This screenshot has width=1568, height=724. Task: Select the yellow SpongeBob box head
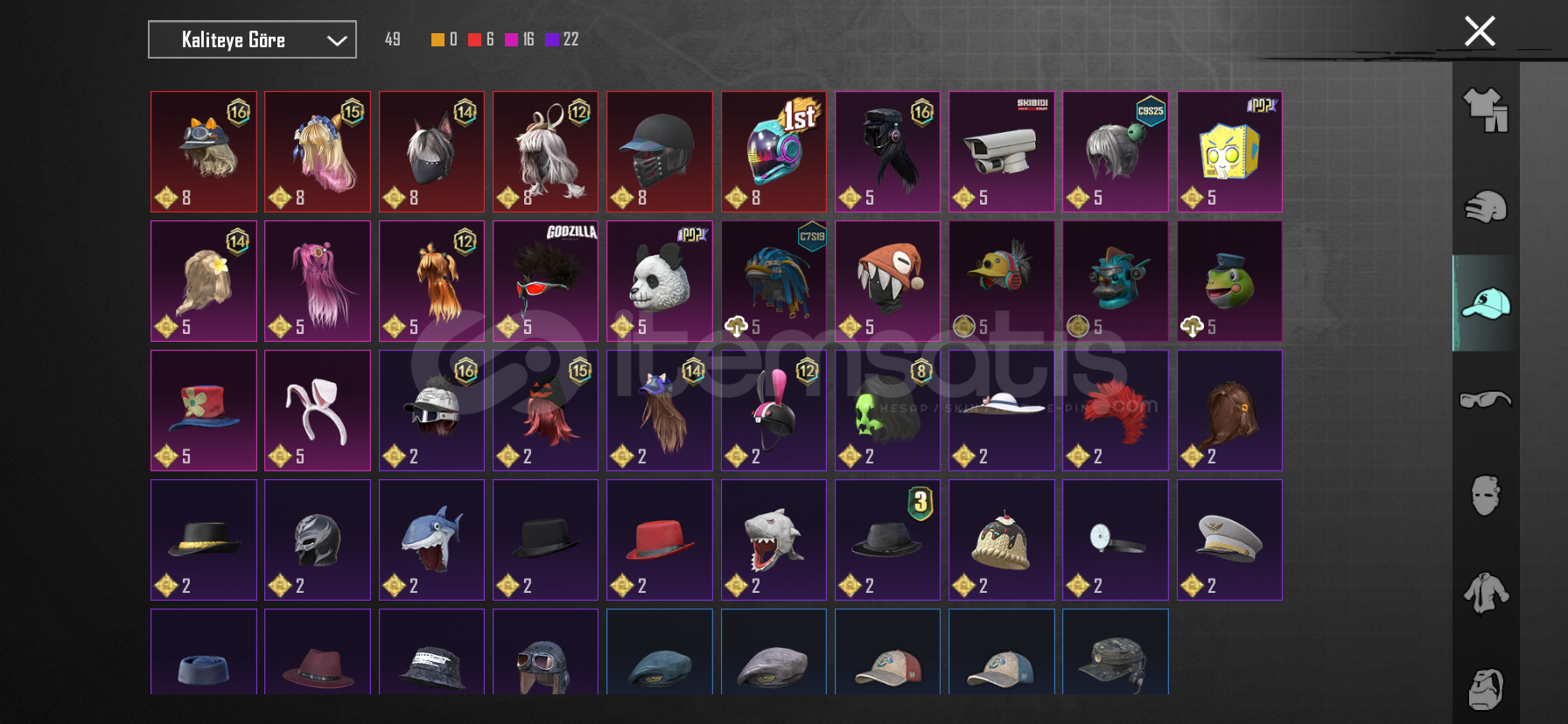(1229, 151)
